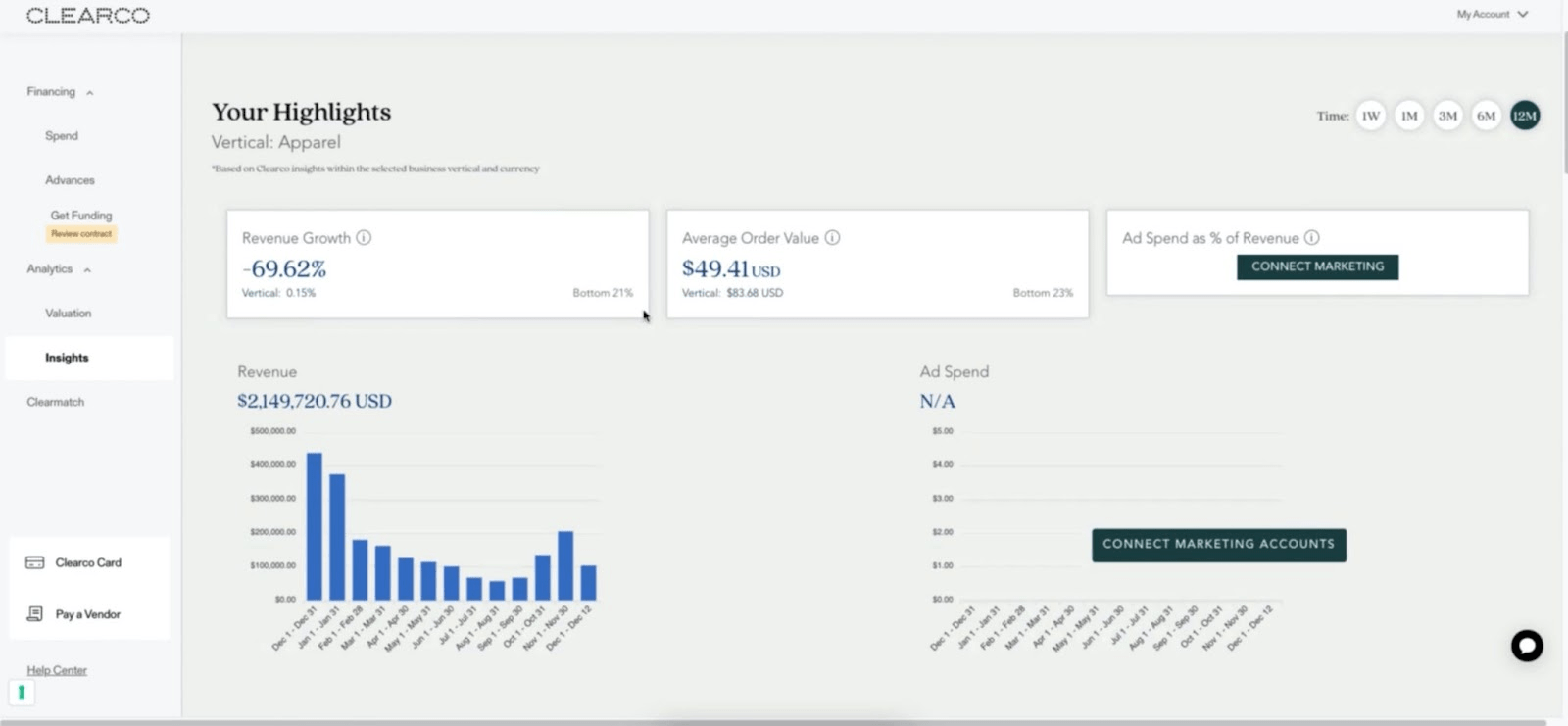
Task: Open the chat support bubble
Action: (x=1526, y=646)
